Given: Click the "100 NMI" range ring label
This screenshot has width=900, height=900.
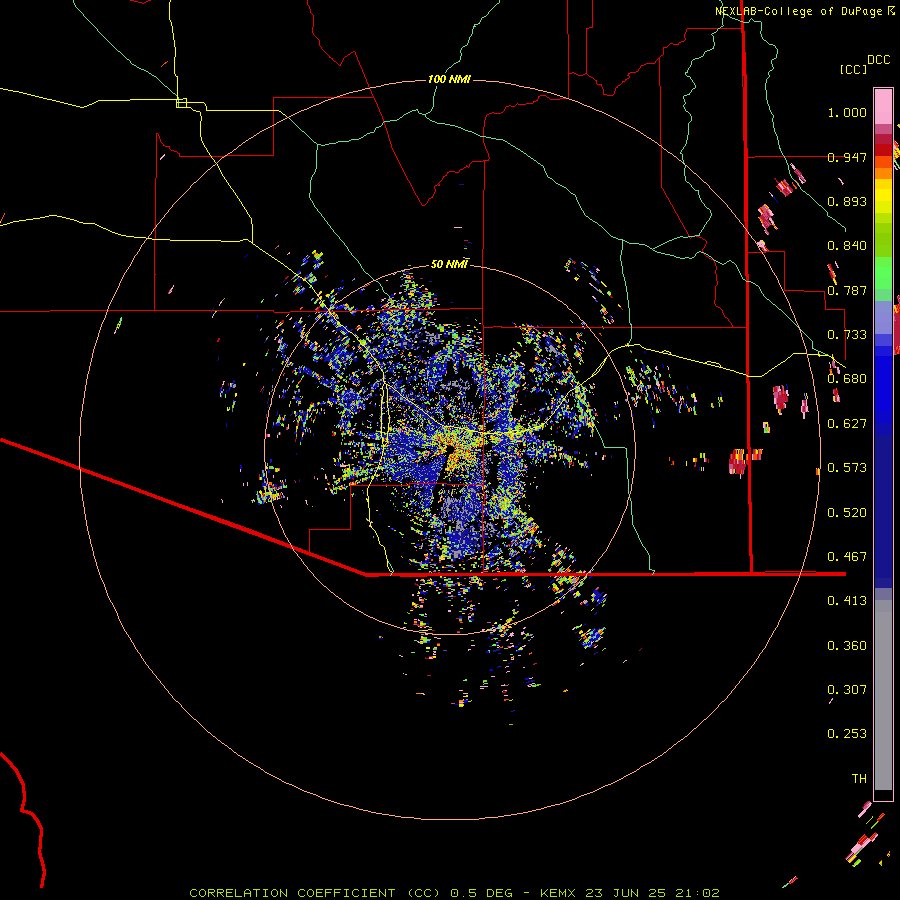Looking at the screenshot, I should pos(449,79).
